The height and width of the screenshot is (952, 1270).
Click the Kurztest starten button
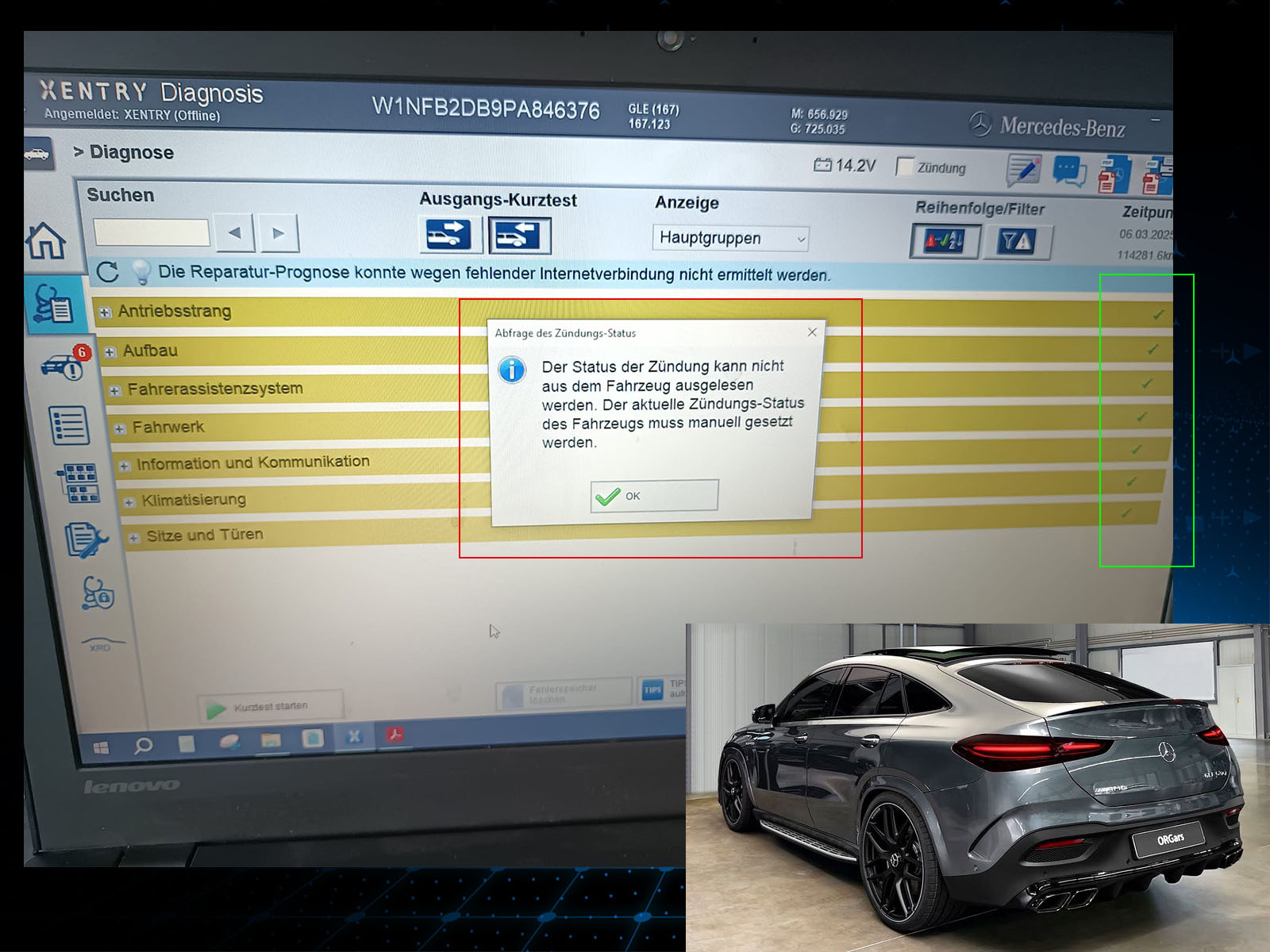pyautogui.click(x=270, y=706)
